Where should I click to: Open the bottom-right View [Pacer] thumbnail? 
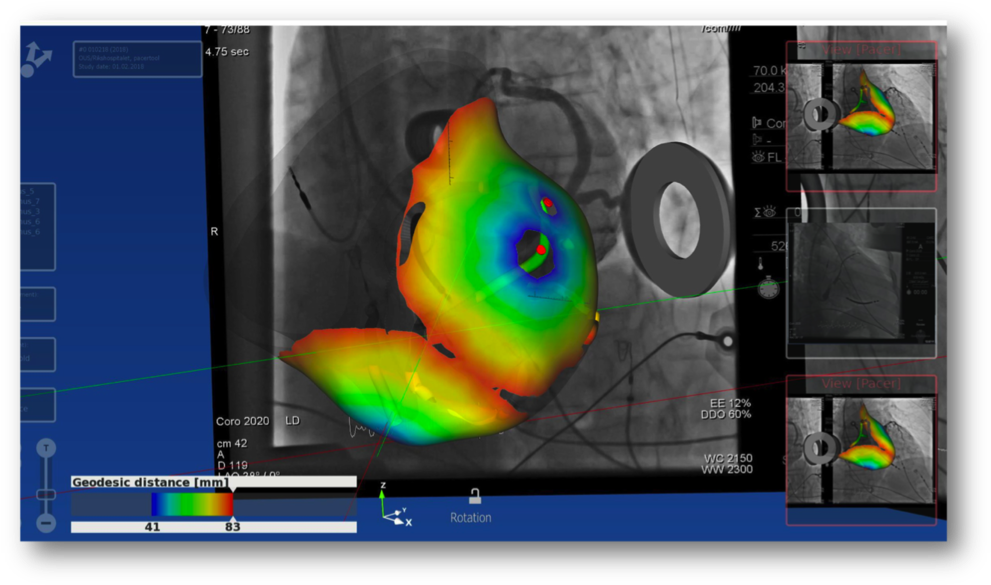click(x=861, y=450)
